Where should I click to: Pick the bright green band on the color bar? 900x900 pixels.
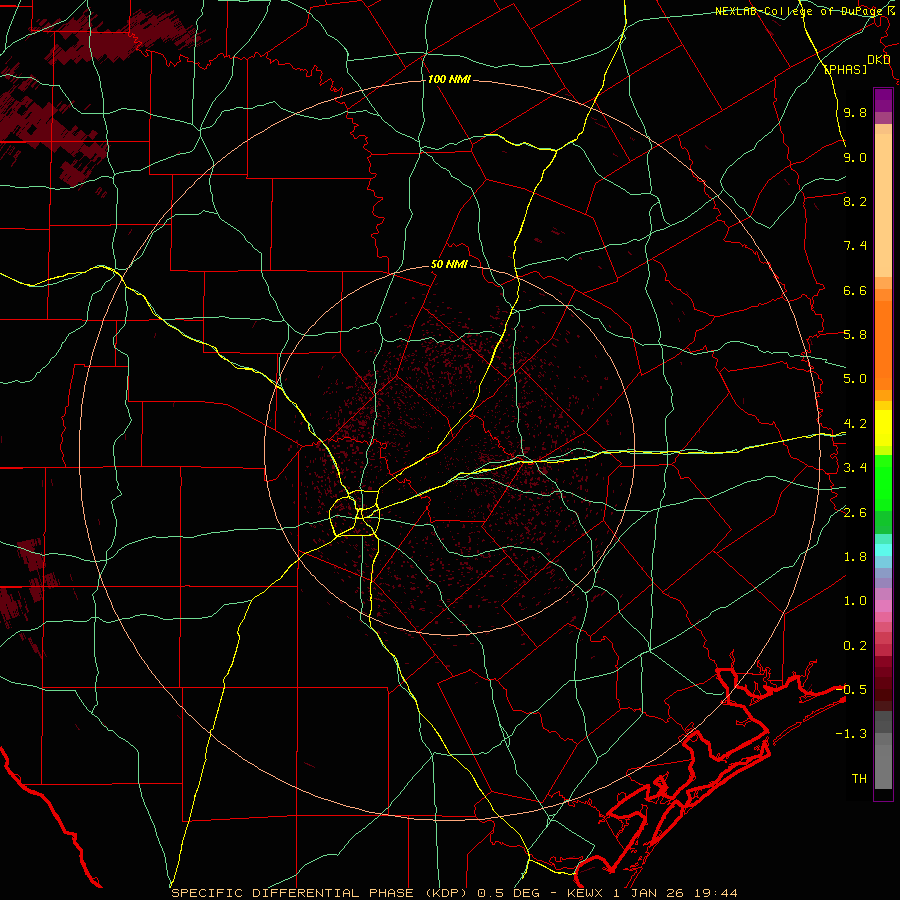click(883, 482)
